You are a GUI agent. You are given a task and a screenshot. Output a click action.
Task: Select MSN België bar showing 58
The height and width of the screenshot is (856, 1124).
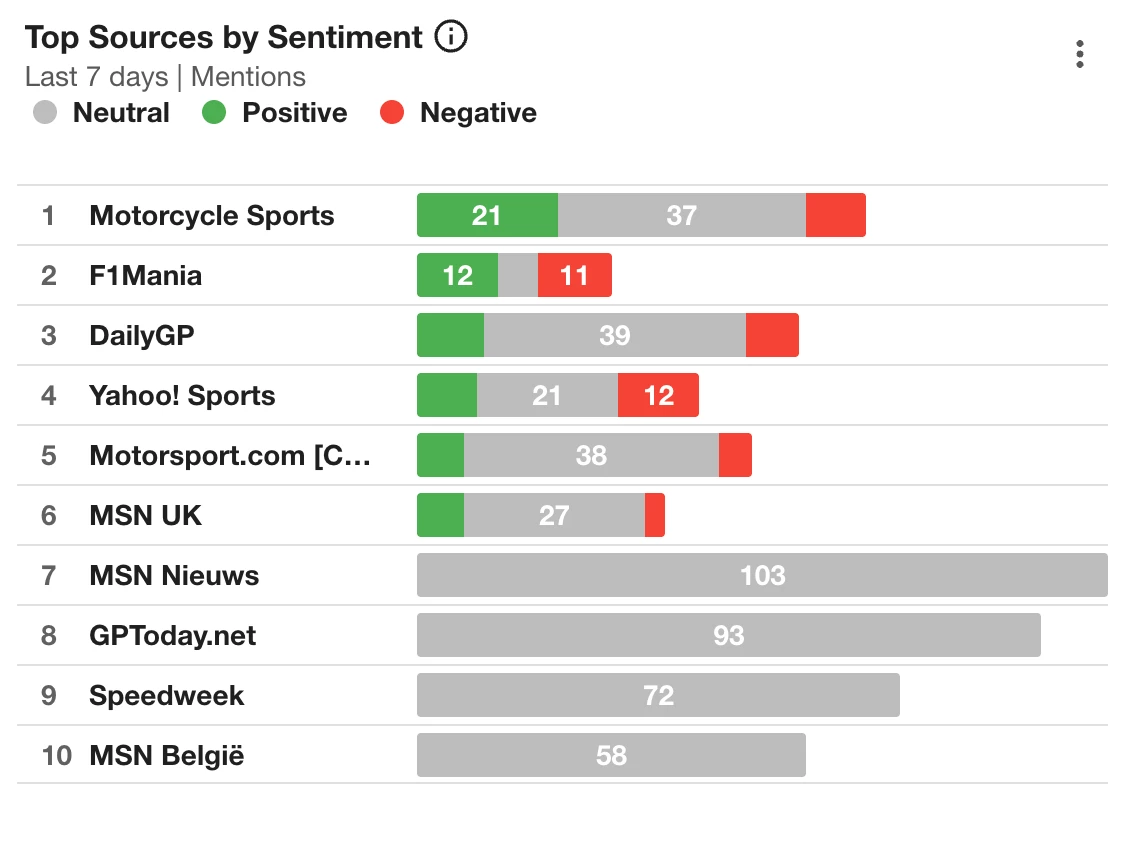point(611,756)
